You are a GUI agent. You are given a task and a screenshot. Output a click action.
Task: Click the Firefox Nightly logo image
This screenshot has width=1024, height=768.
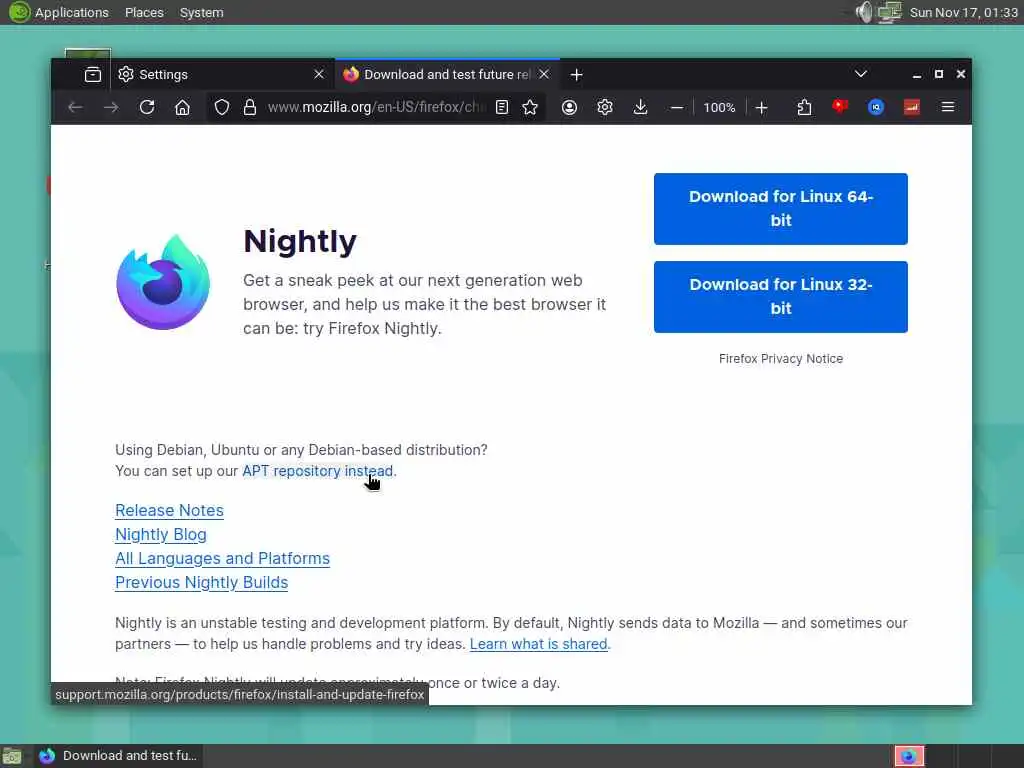(x=163, y=282)
